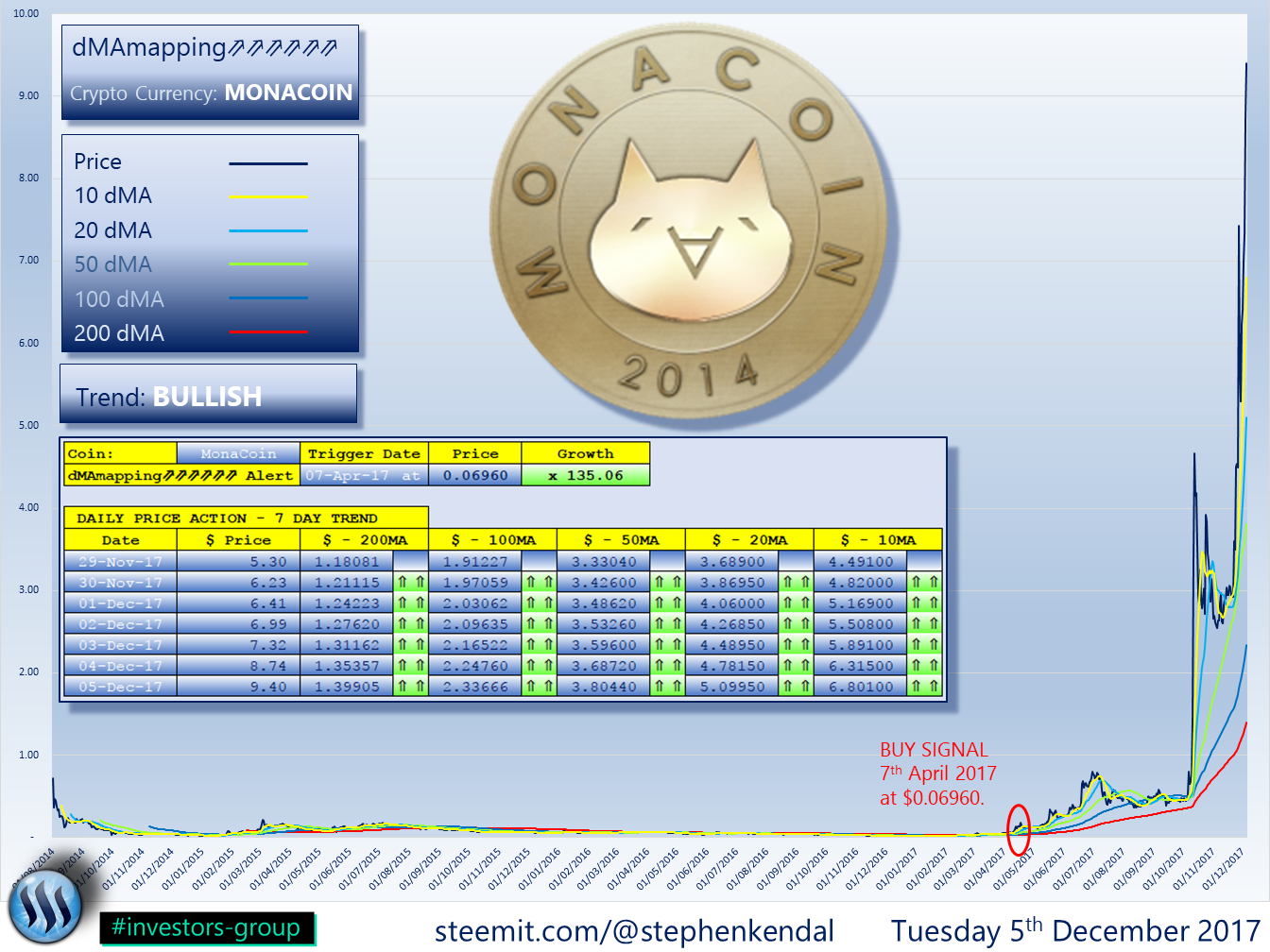The height and width of the screenshot is (952, 1270).
Task: Click the BUY SIGNAL annotation text
Action: click(x=937, y=773)
